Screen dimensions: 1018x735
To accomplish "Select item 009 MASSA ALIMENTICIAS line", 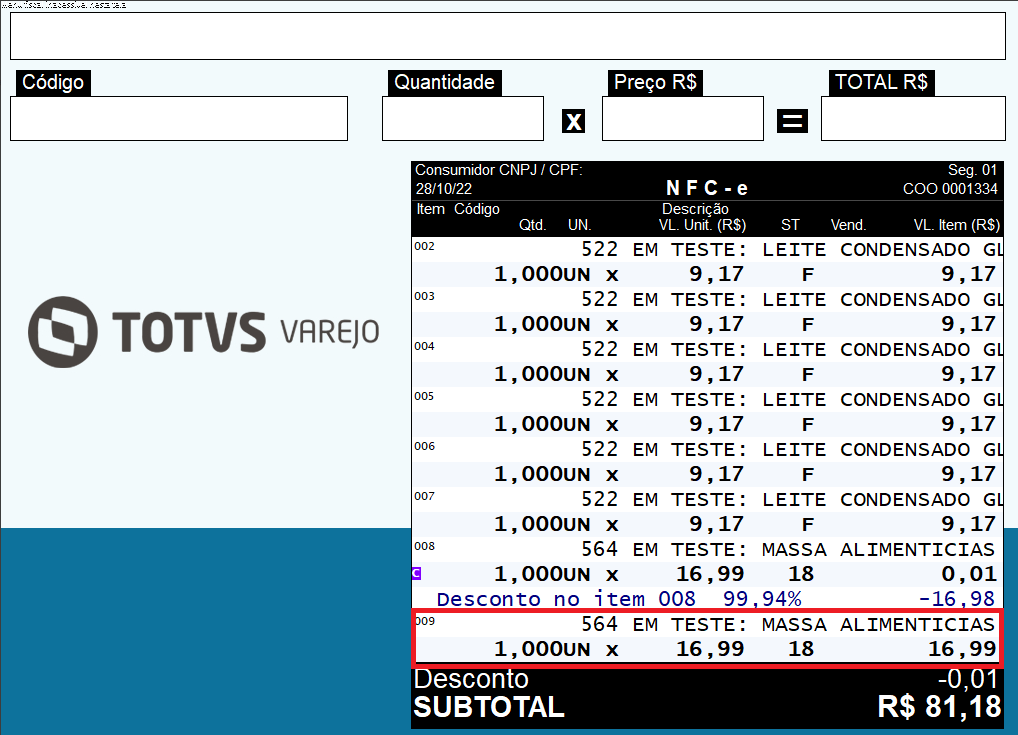I will (x=708, y=624).
